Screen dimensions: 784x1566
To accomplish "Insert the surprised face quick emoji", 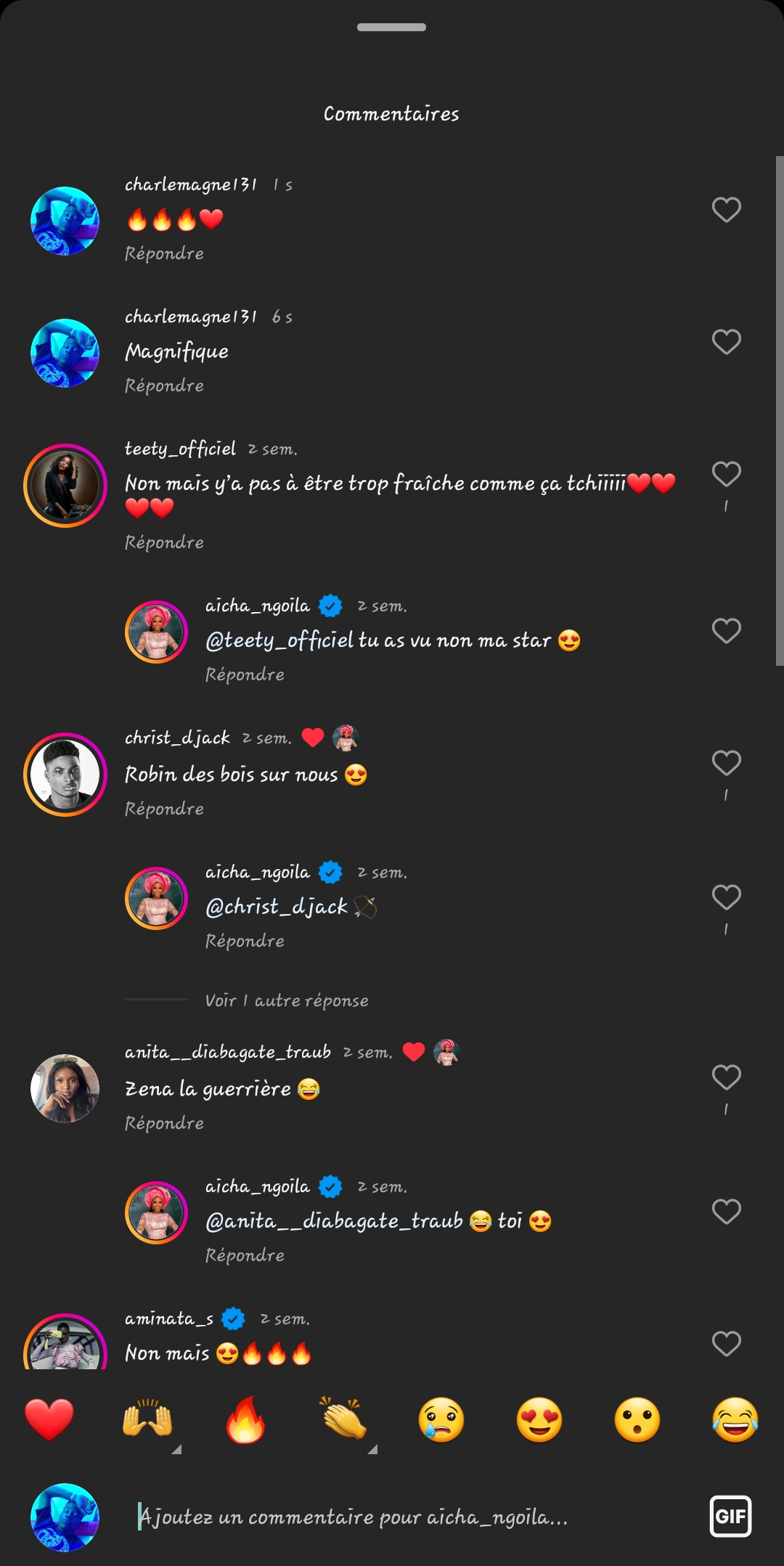I will (x=637, y=1419).
